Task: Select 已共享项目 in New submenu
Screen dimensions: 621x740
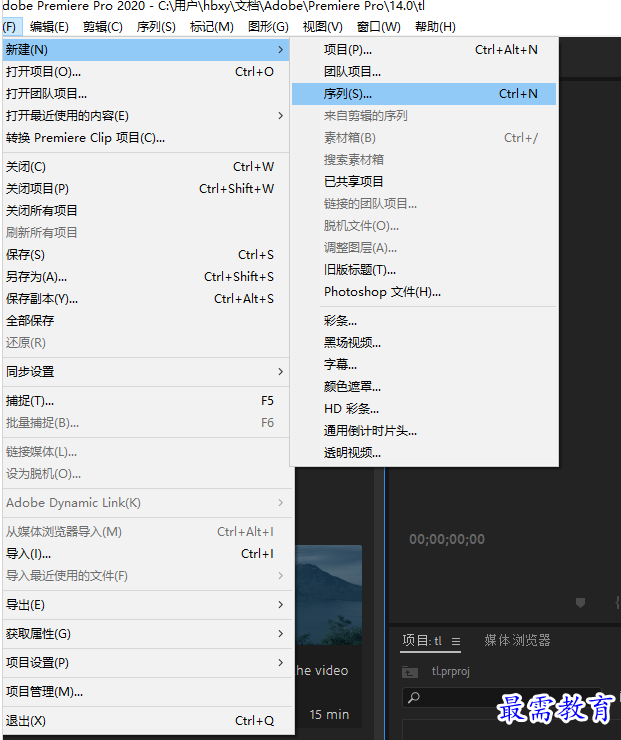Action: tap(424, 182)
